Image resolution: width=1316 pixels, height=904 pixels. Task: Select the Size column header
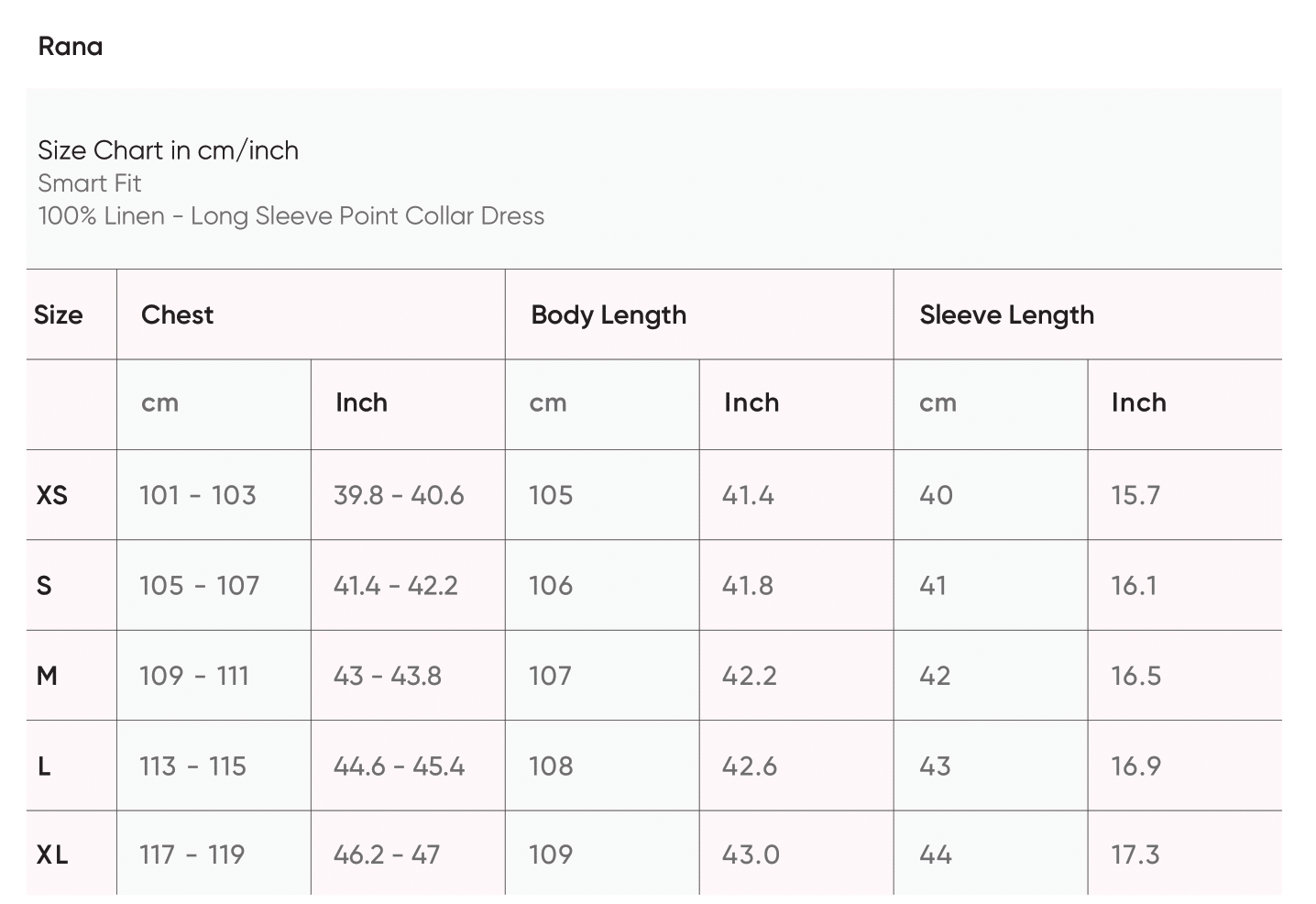pyautogui.click(x=59, y=314)
